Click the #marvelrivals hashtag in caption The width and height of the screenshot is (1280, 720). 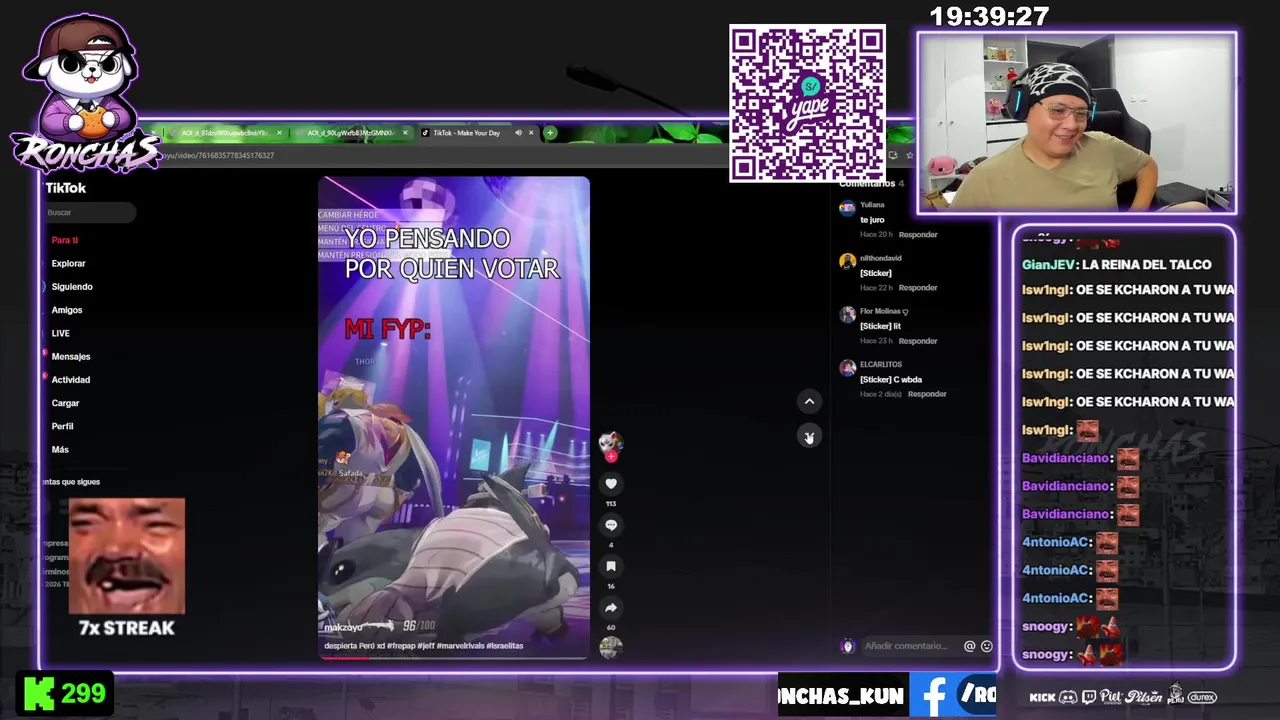pyautogui.click(x=460, y=646)
